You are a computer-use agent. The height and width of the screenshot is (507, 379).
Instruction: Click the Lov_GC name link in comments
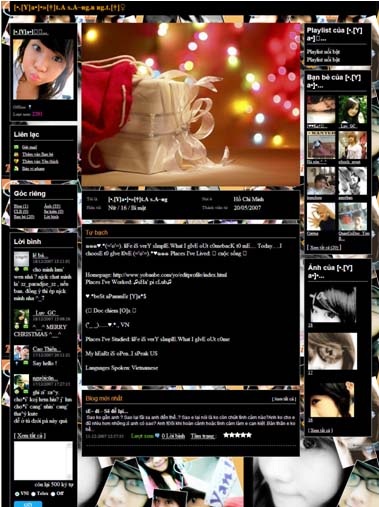point(46,313)
